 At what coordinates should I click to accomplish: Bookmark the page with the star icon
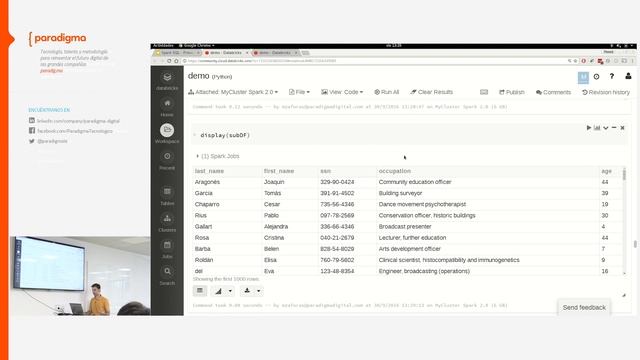coord(575,61)
